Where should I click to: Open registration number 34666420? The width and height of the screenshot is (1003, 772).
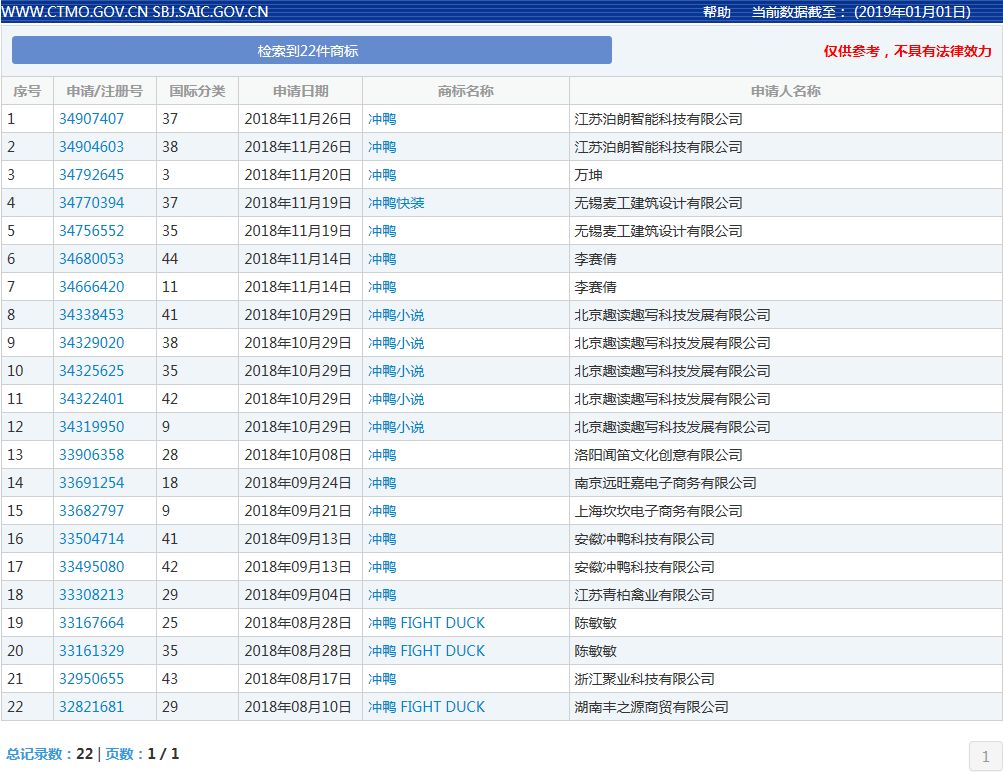pyautogui.click(x=91, y=287)
